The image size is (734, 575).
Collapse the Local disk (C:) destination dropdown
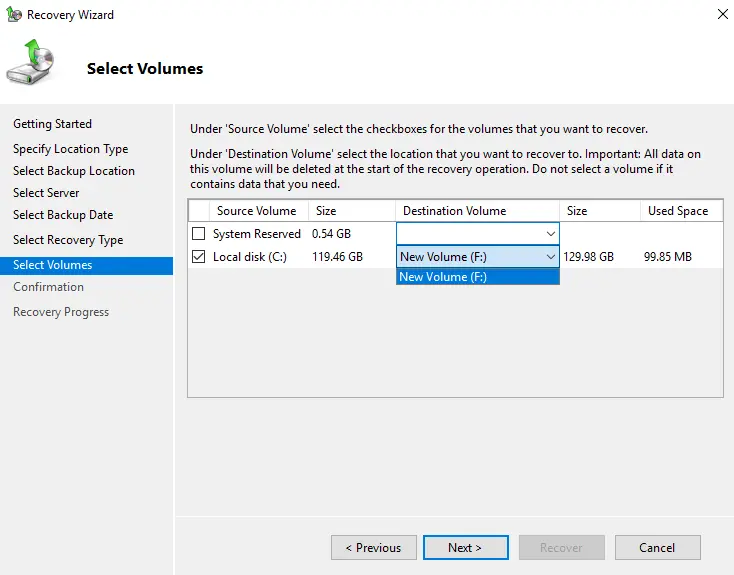coord(550,257)
